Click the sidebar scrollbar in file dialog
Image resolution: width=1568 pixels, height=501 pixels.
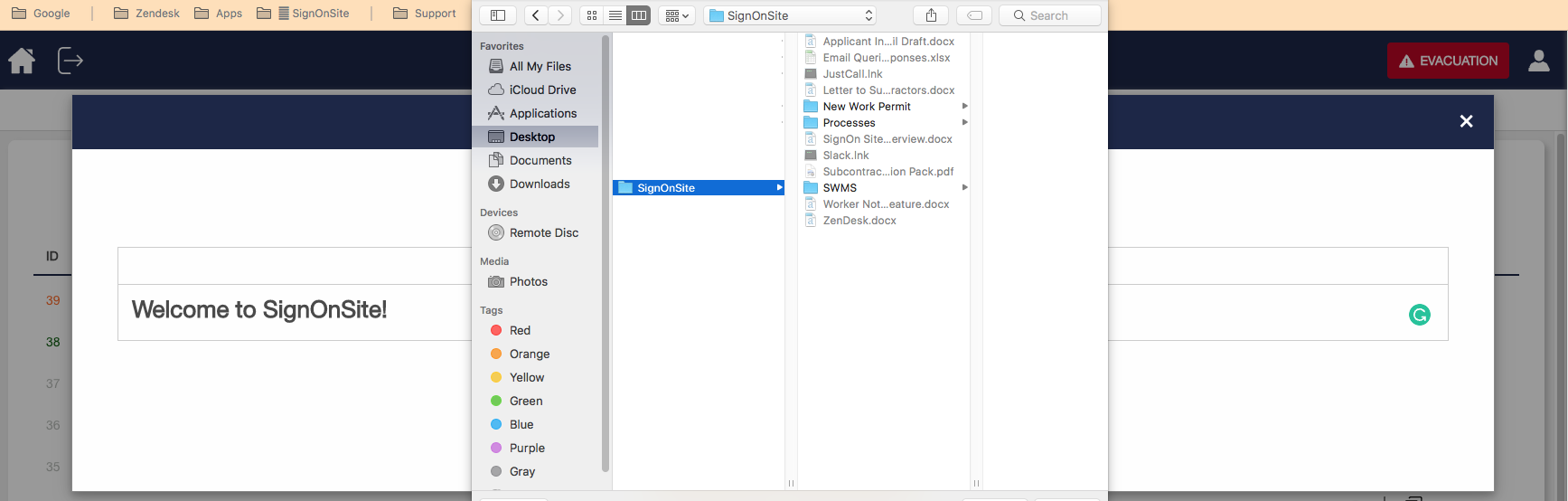click(606, 253)
